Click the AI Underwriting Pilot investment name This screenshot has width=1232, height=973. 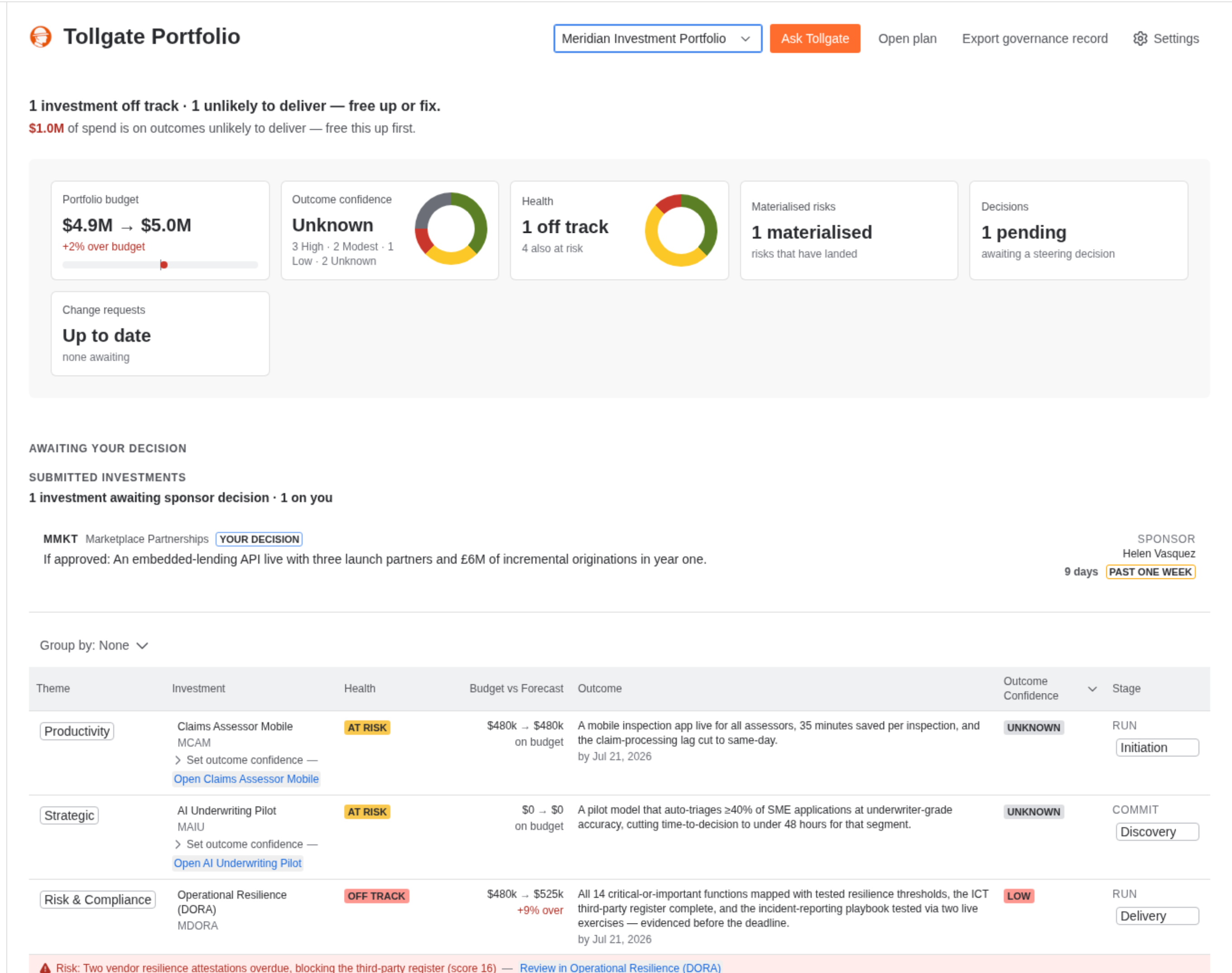tap(226, 810)
